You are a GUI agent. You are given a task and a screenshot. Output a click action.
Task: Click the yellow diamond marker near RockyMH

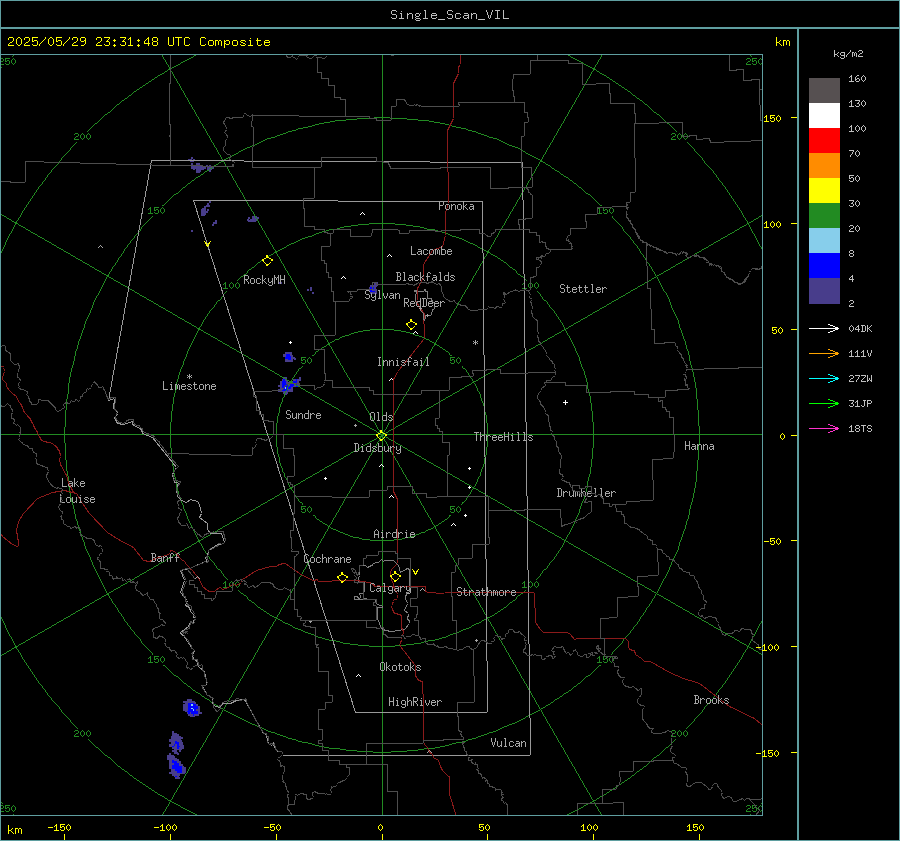coord(267,261)
